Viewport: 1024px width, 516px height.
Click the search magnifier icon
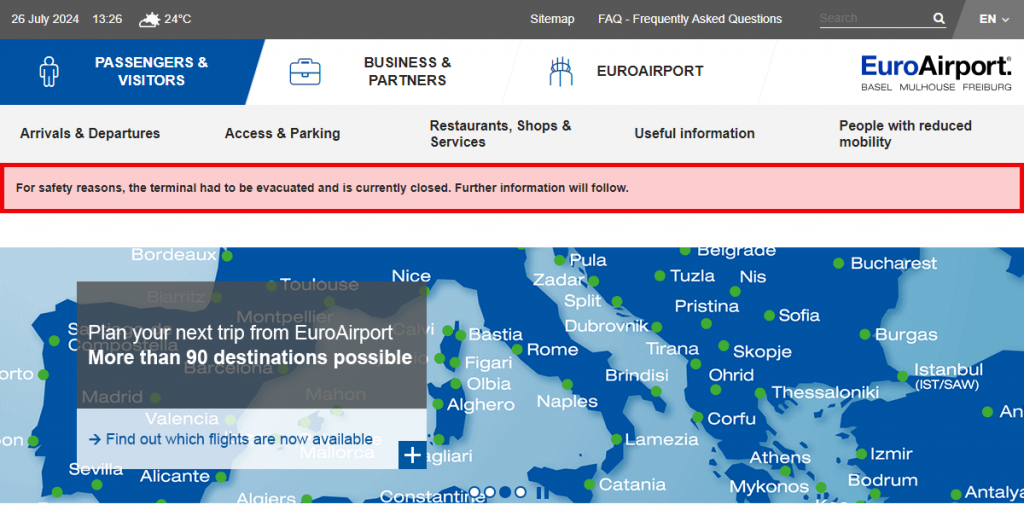coord(939,19)
